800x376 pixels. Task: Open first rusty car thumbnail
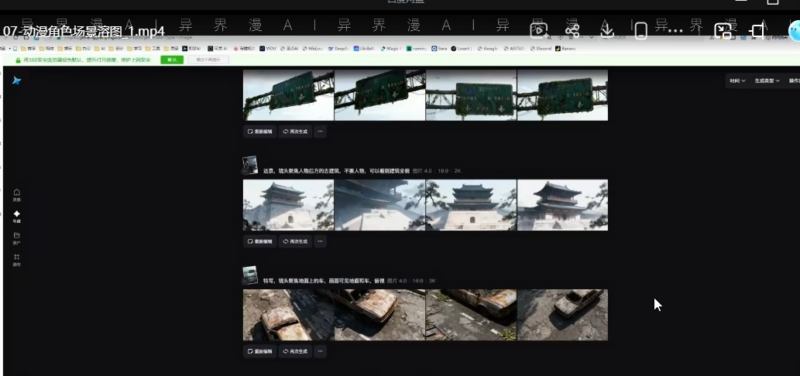(288, 315)
